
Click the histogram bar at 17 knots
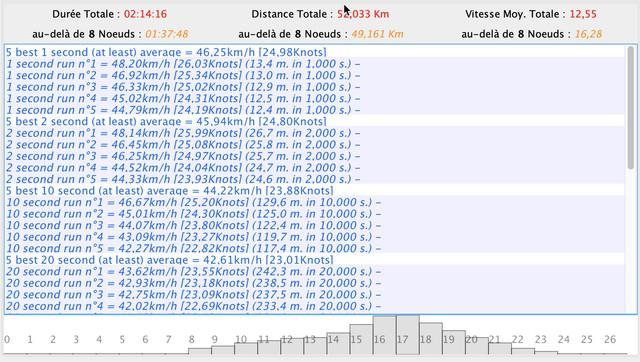tap(408, 335)
